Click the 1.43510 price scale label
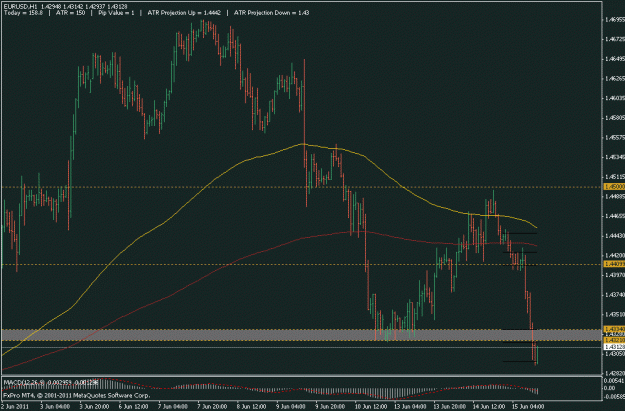This screenshot has height=411, width=625. coord(615,314)
